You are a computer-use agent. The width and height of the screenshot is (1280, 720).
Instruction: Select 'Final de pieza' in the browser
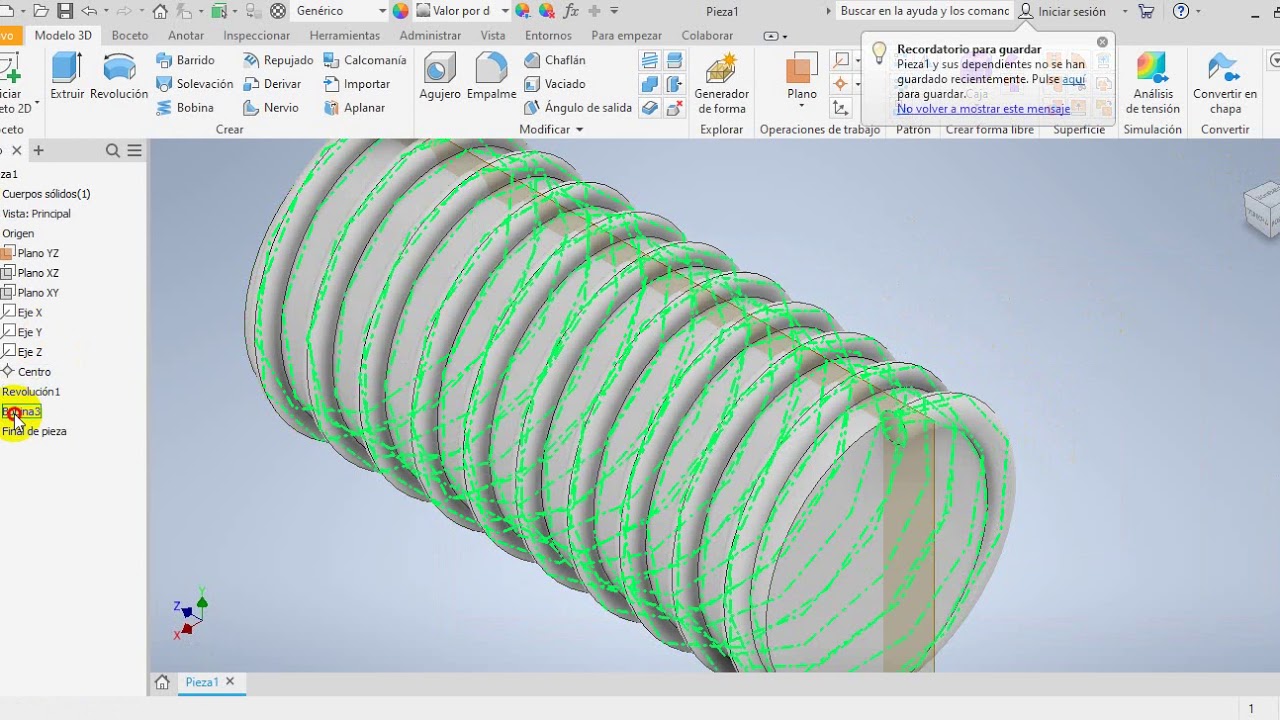click(34, 431)
